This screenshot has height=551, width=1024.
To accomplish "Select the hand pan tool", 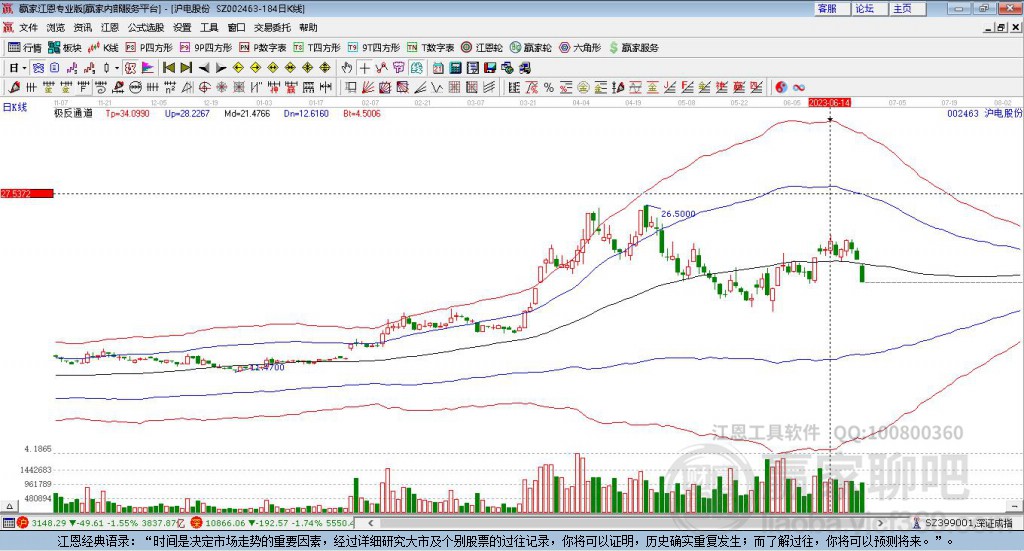I will tap(347, 68).
